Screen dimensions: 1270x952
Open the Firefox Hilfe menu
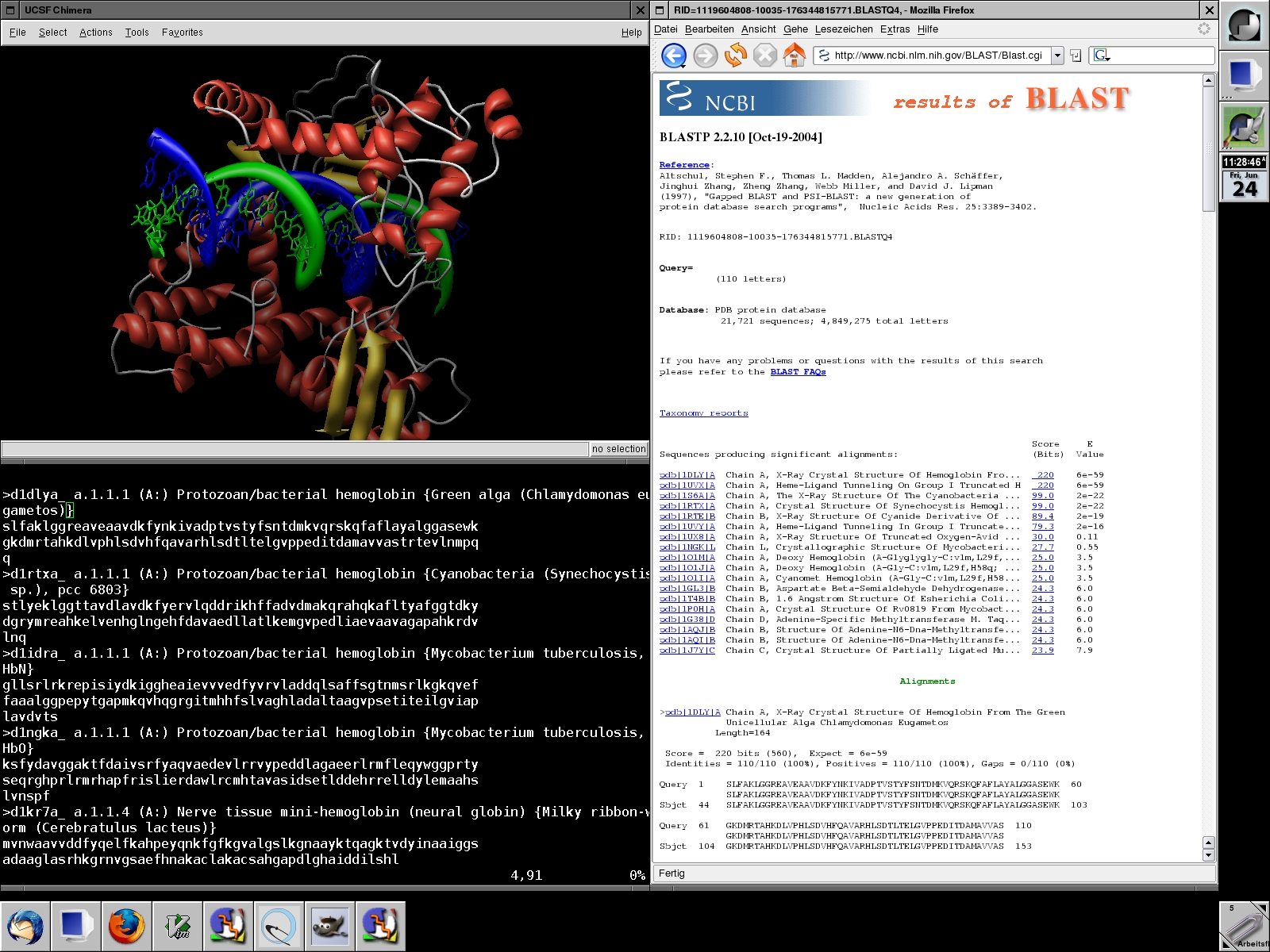pyautogui.click(x=928, y=29)
